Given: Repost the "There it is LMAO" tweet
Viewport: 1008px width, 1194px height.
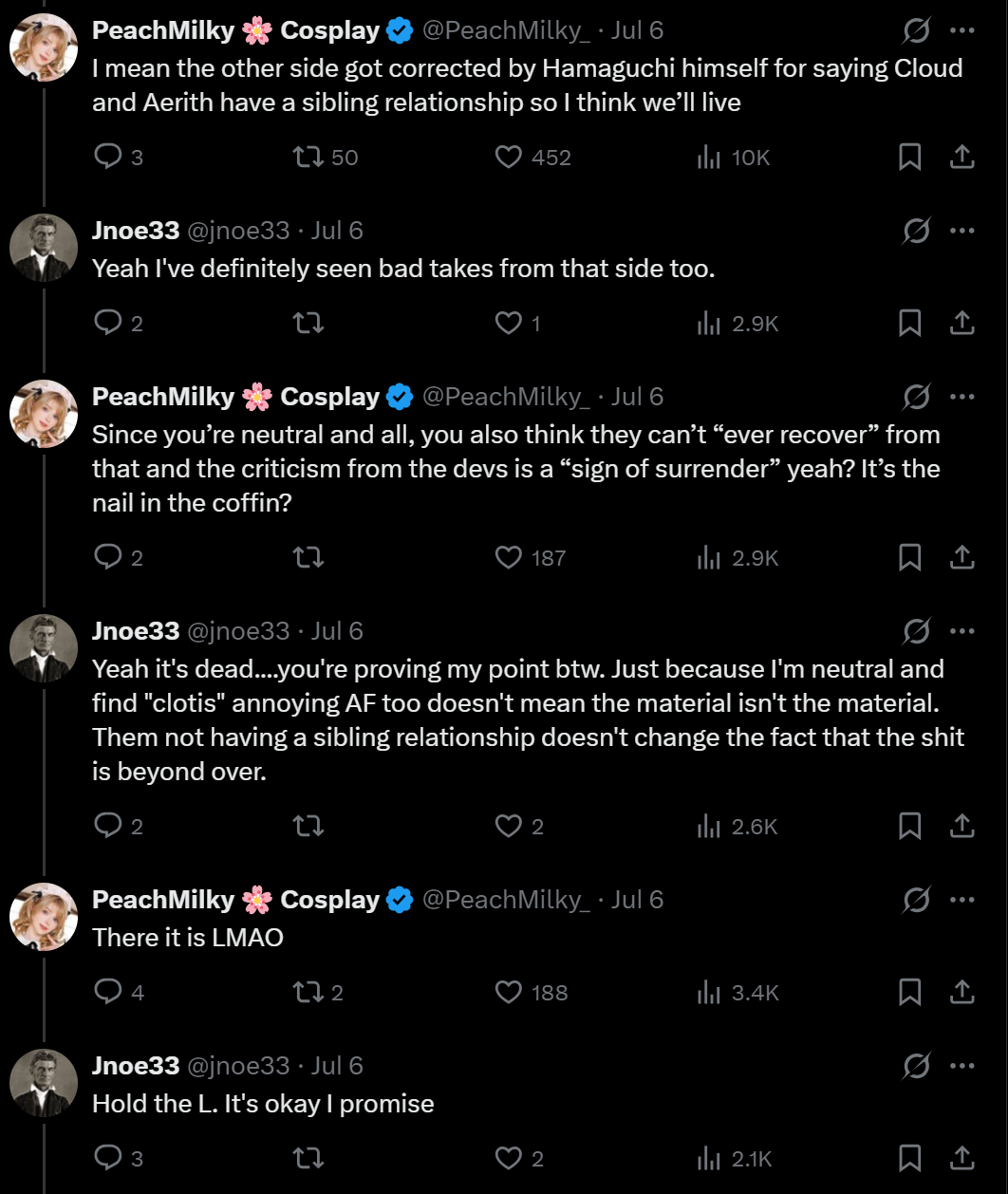Looking at the screenshot, I should (x=318, y=992).
